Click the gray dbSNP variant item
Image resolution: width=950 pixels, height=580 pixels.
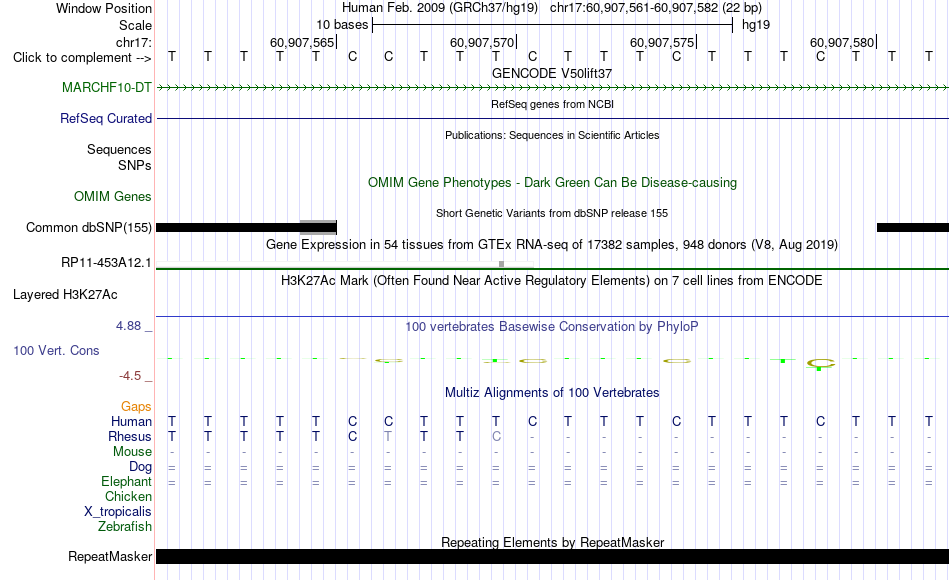318,227
